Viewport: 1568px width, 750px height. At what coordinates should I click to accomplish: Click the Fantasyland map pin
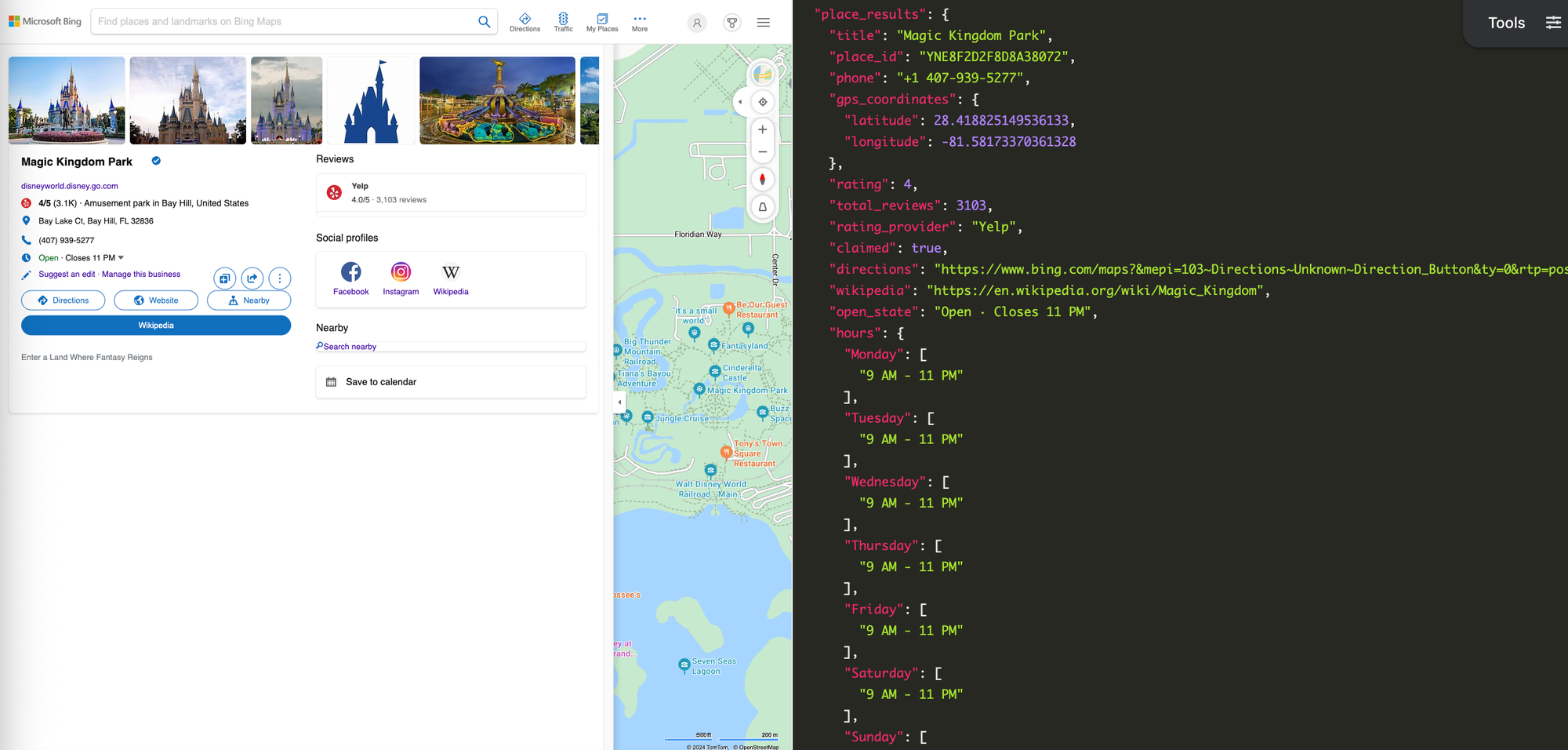713,344
